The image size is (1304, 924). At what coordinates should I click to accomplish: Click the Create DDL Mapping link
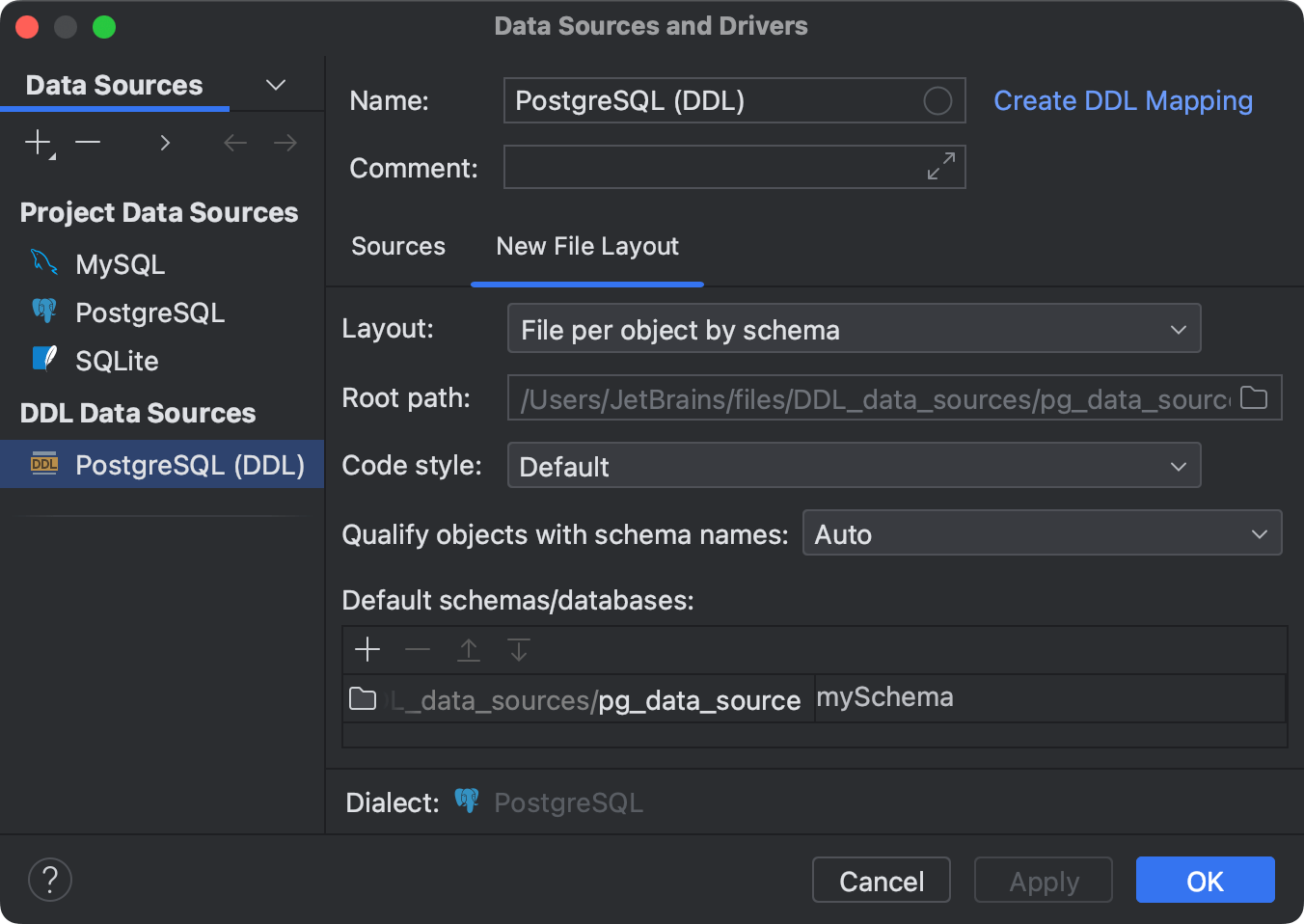1123,100
